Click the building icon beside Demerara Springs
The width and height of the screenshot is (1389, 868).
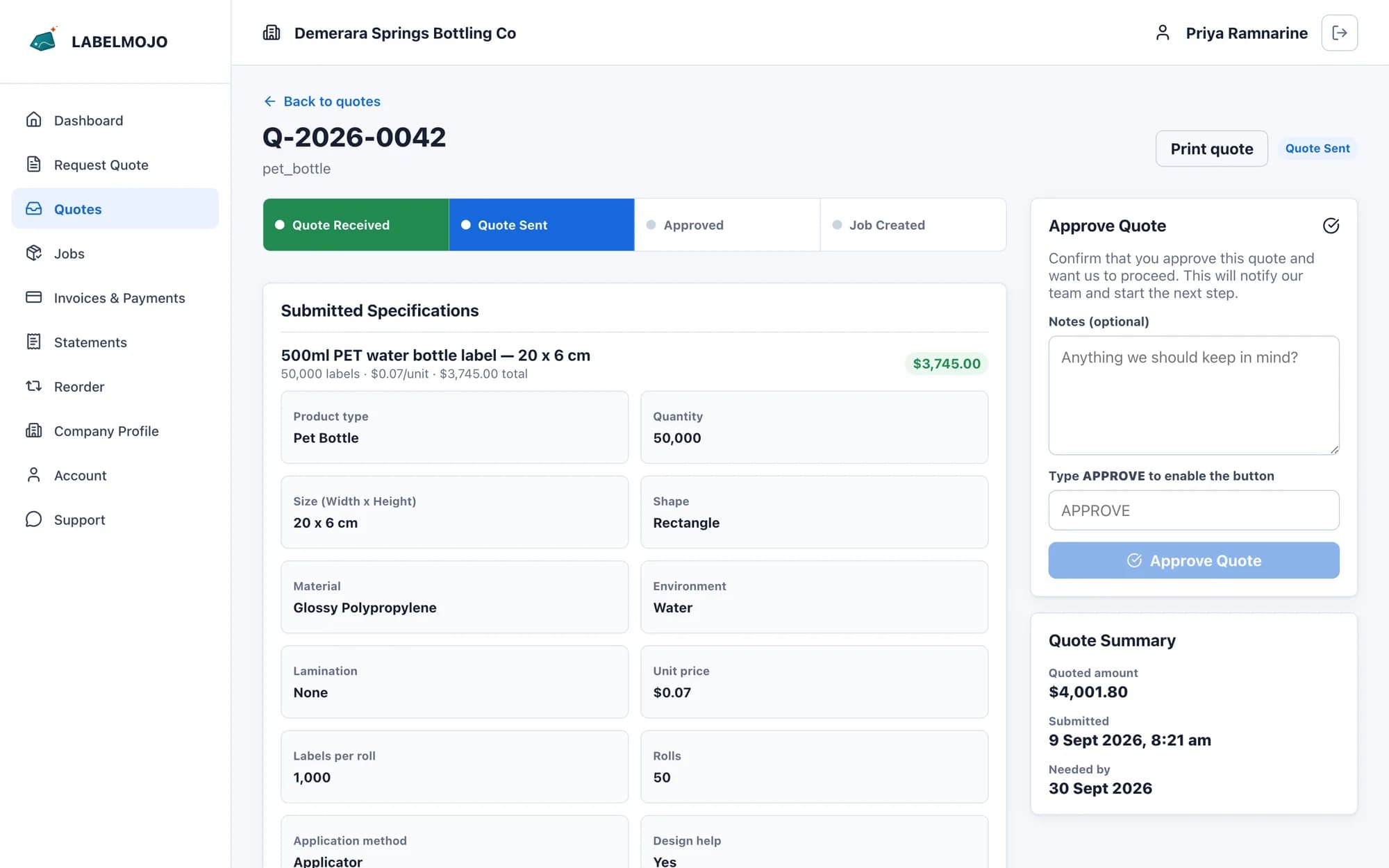(x=272, y=33)
